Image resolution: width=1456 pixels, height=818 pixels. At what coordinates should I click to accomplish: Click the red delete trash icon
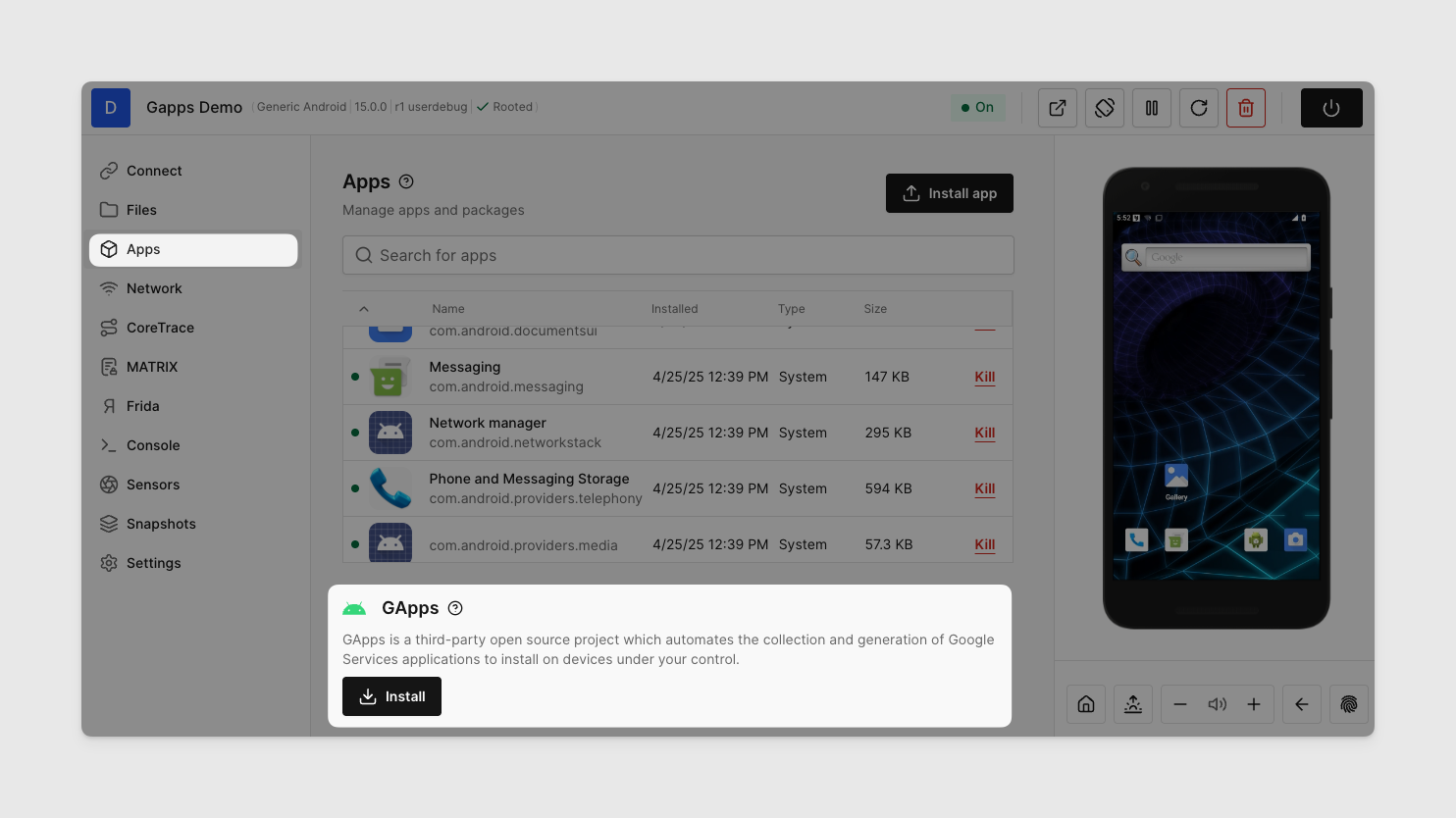pos(1246,108)
